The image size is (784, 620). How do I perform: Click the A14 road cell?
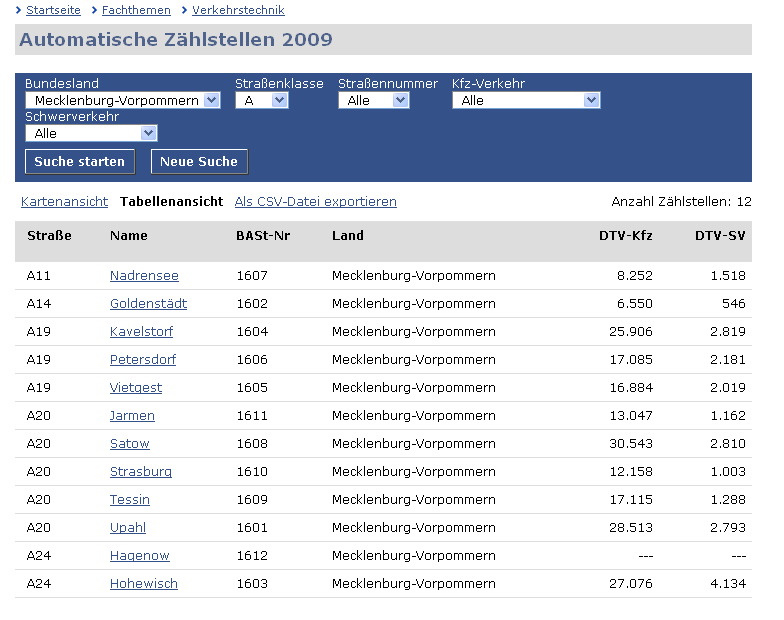pyautogui.click(x=38, y=304)
